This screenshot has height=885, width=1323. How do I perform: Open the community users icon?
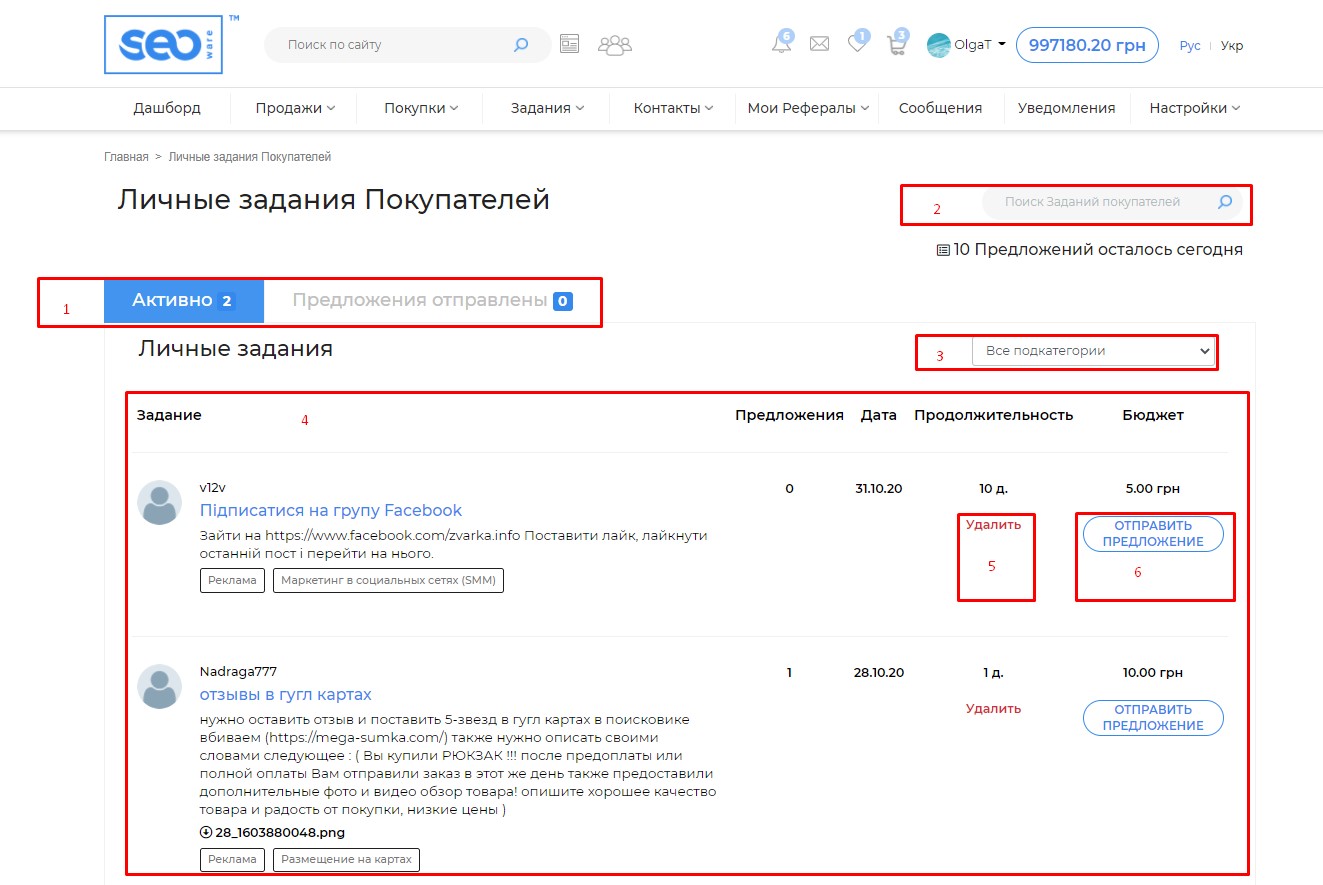[615, 45]
